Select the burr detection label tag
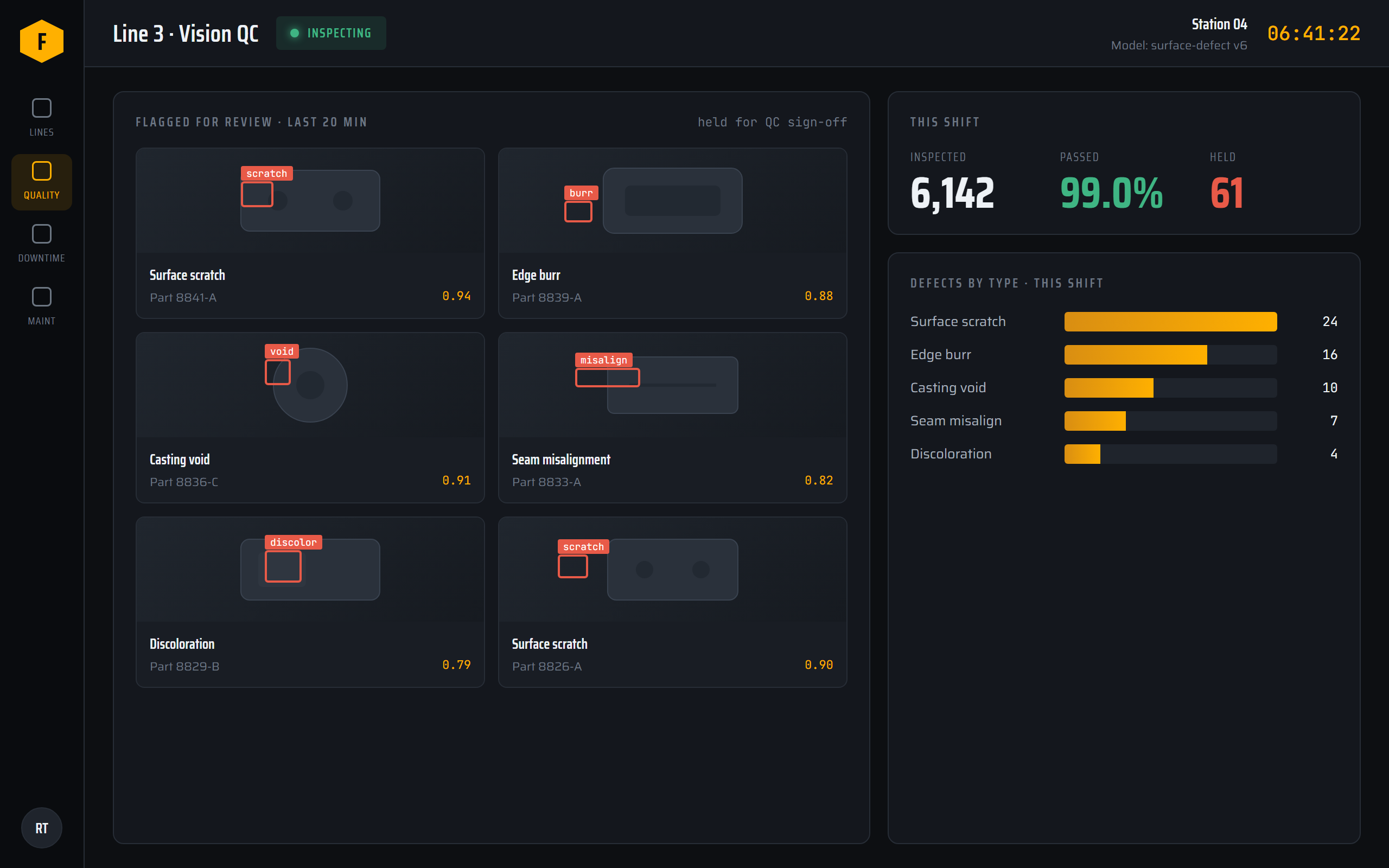The image size is (1389, 868). [581, 193]
